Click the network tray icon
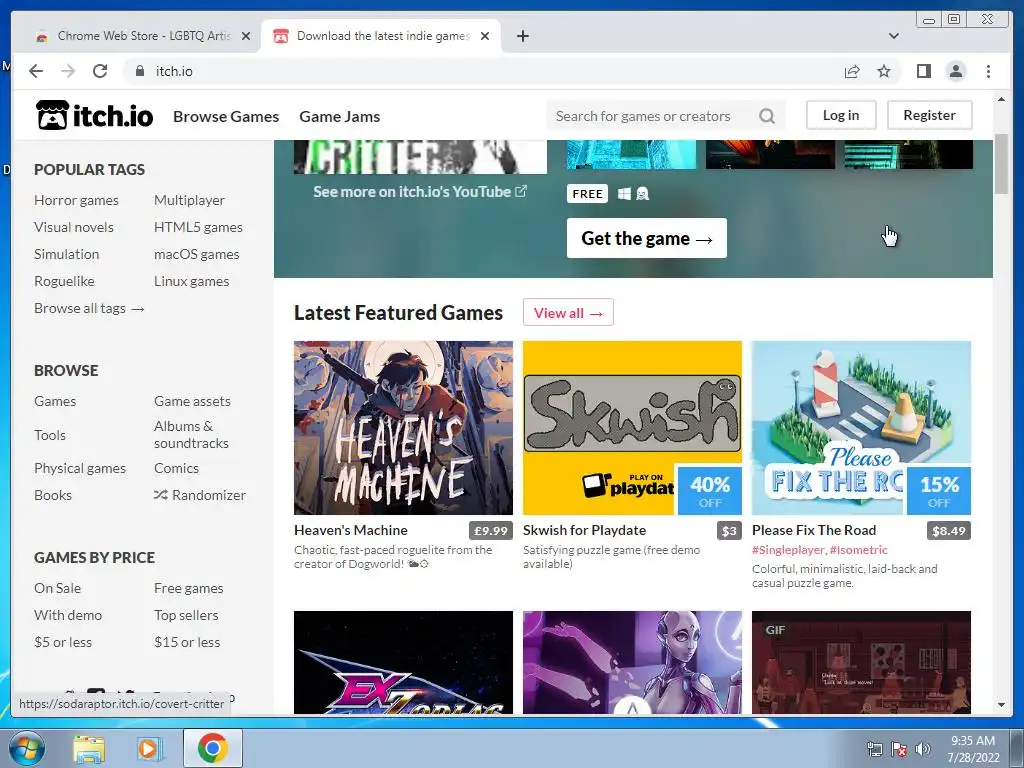1024x768 pixels. (x=874, y=749)
